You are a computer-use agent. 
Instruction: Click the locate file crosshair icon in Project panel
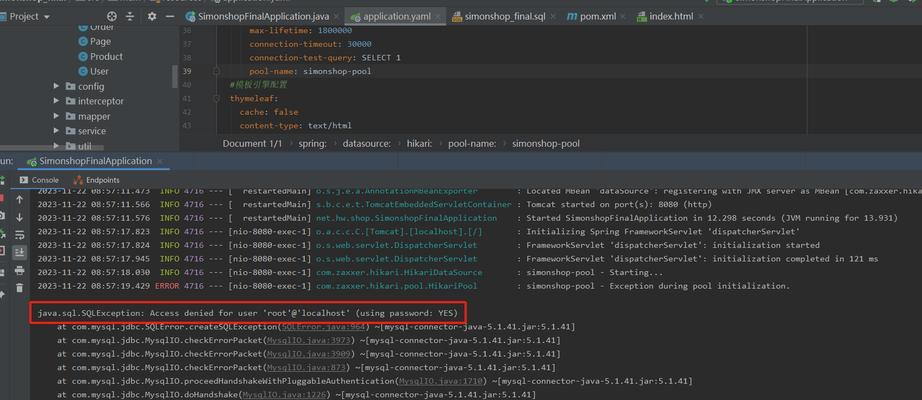(112, 16)
